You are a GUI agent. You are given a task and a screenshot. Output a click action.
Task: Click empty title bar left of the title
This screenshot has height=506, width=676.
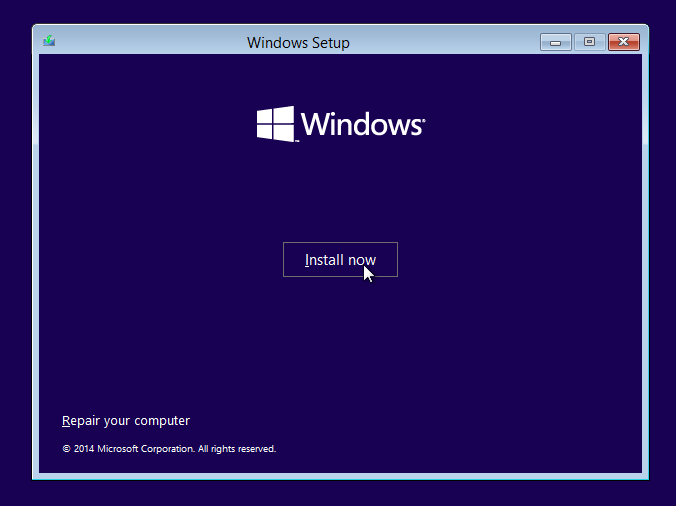tap(150, 42)
